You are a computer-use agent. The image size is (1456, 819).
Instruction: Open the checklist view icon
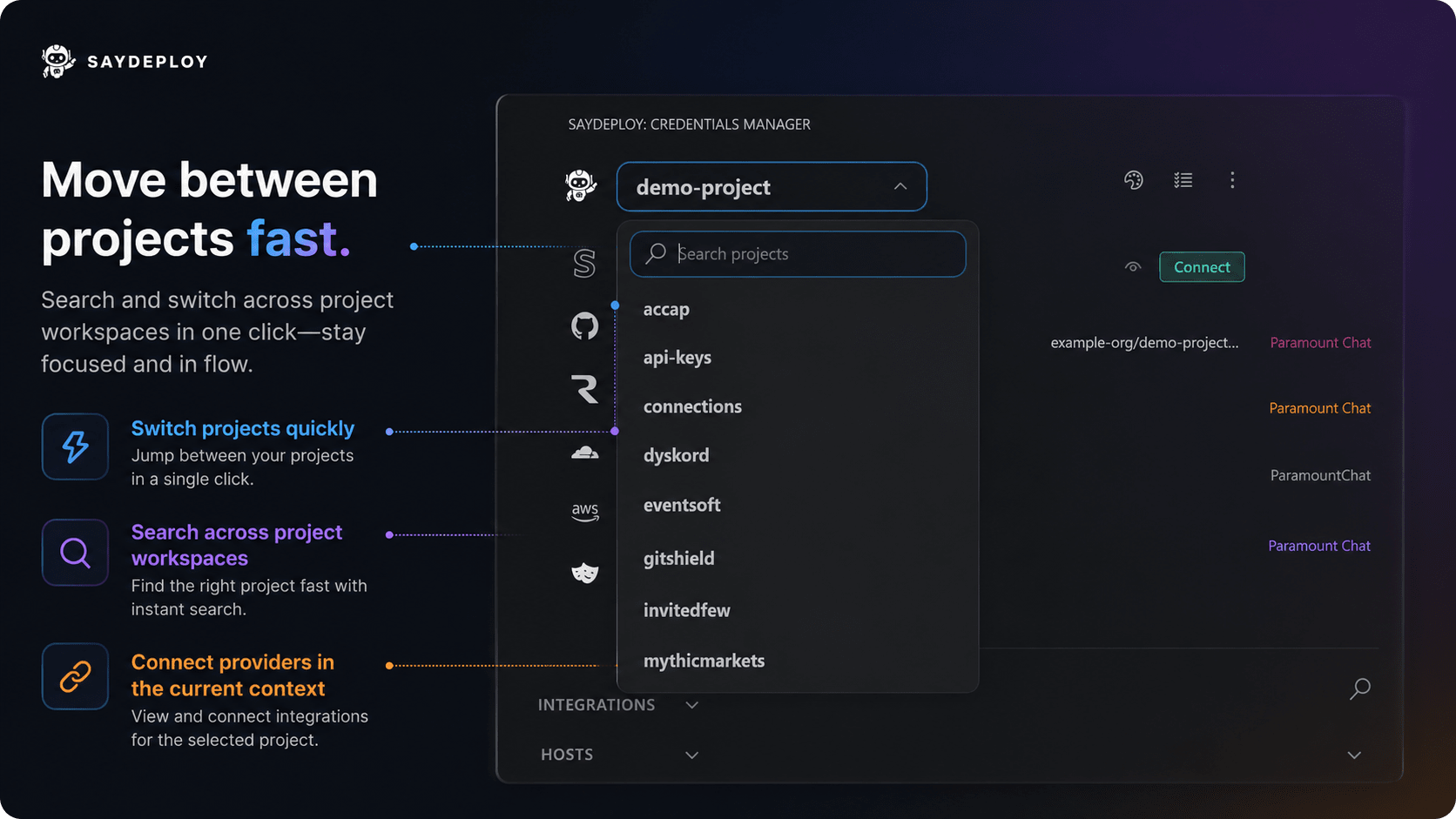point(1183,180)
